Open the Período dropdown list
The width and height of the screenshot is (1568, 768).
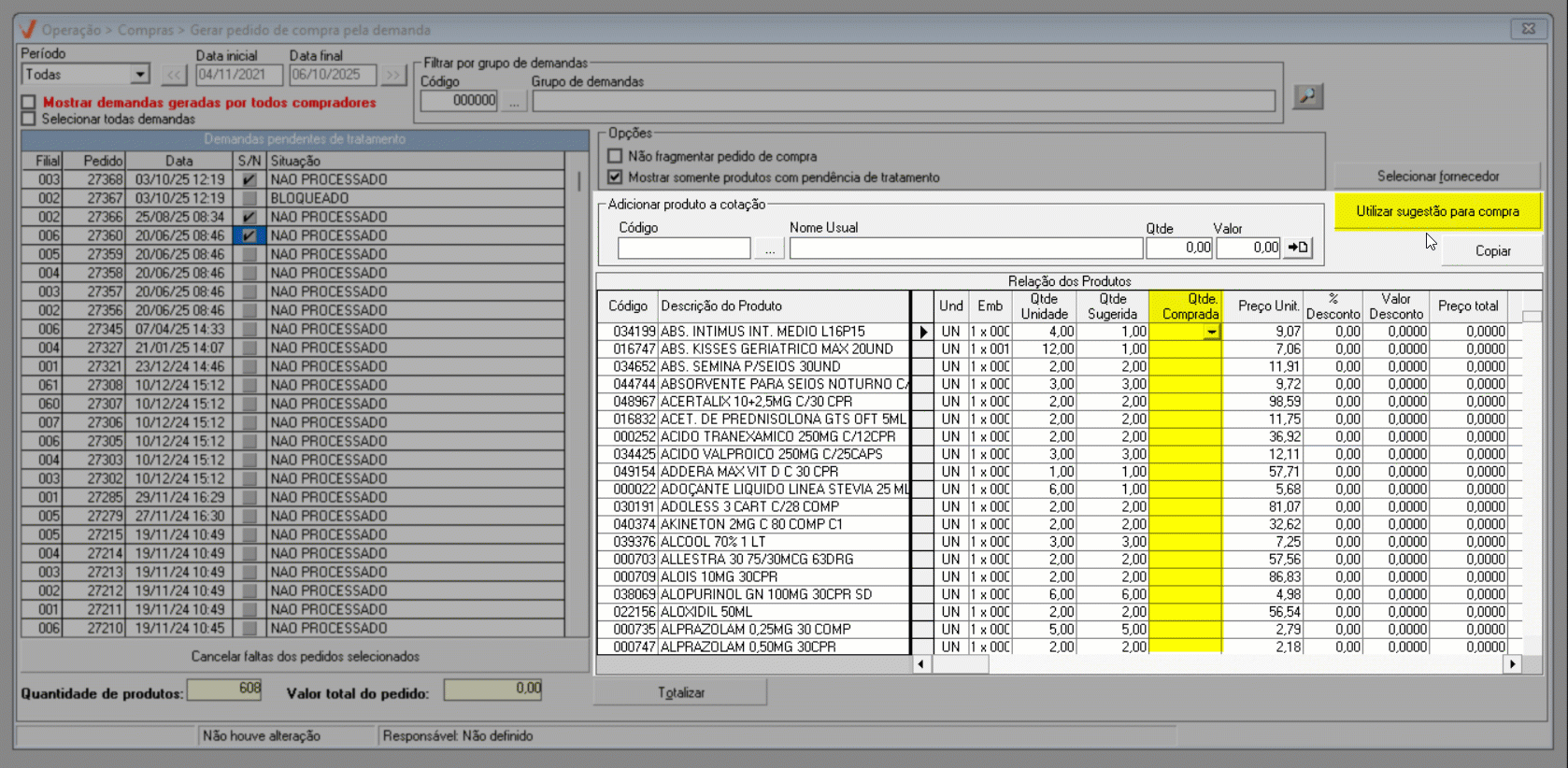click(139, 75)
